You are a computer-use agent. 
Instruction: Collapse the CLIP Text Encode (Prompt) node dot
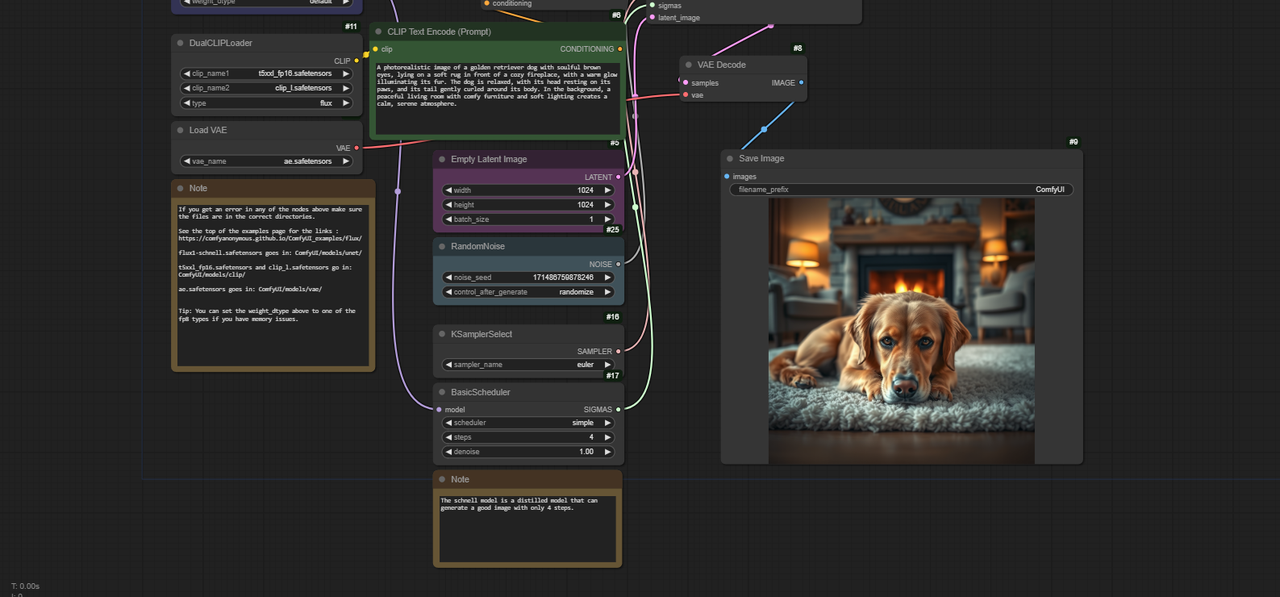pos(379,32)
